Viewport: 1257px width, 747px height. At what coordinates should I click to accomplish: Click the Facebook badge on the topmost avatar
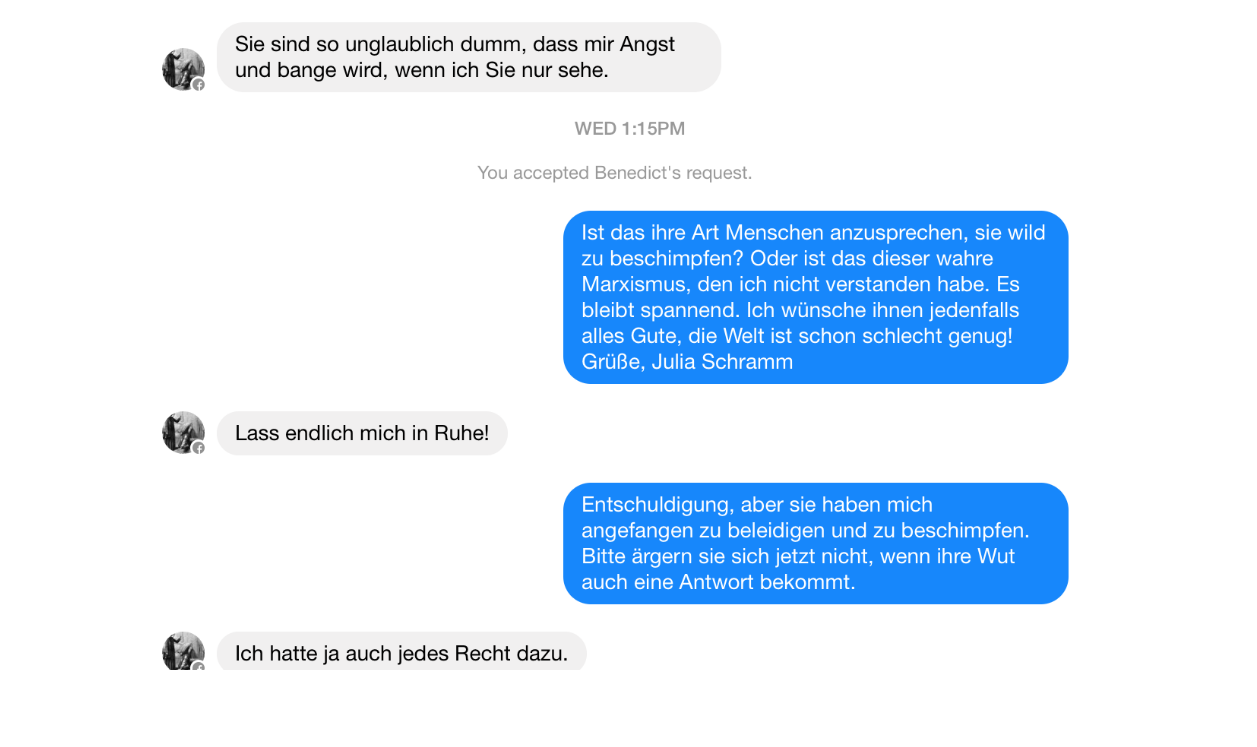click(198, 85)
